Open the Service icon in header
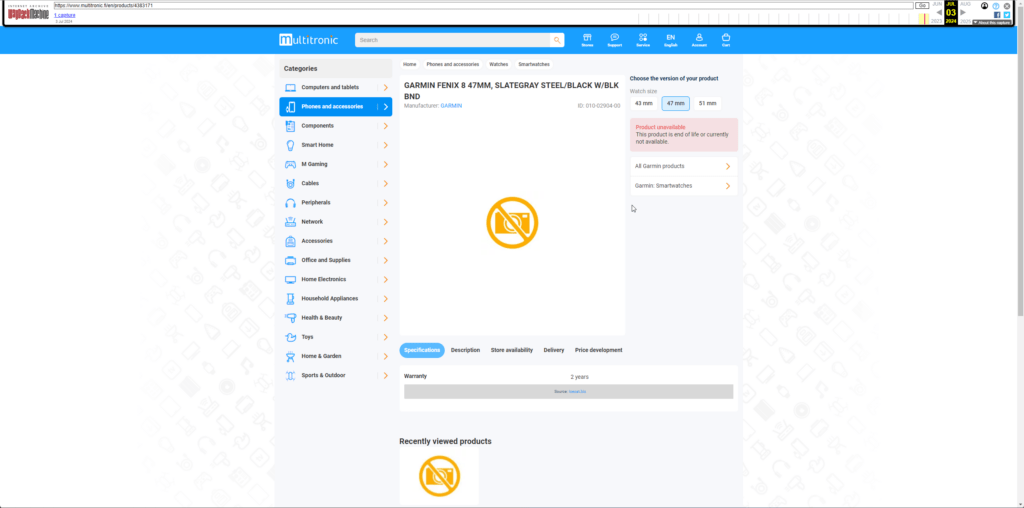 (642, 39)
